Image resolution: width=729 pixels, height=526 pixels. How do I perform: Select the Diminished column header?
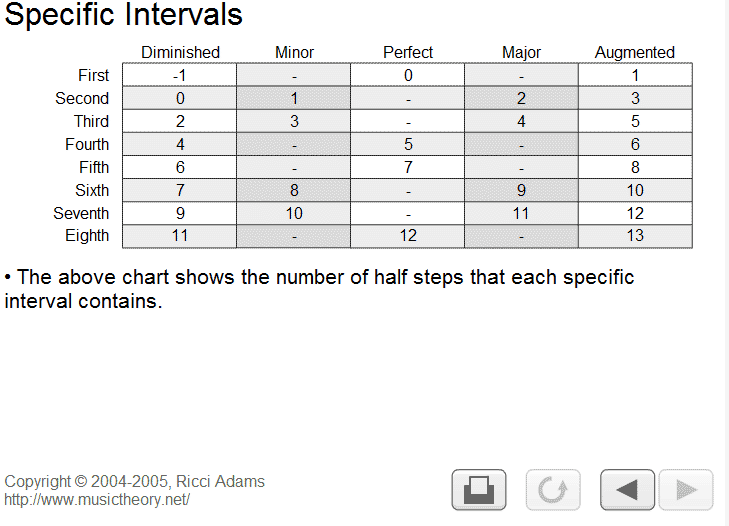click(180, 52)
